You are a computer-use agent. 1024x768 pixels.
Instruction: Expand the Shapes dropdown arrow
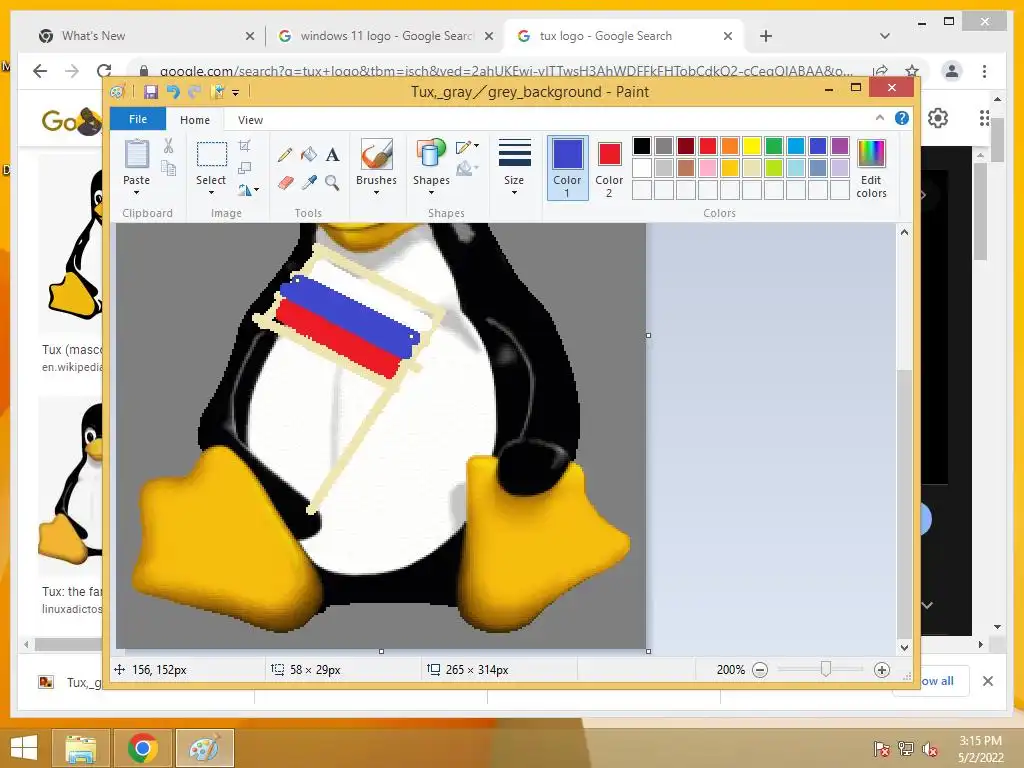click(431, 193)
